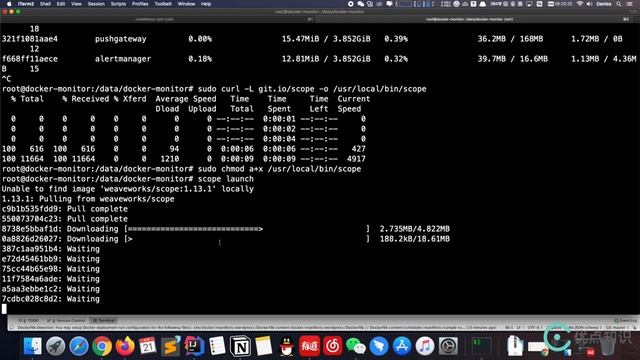Click the '8738e5bbaf1d: Downloading' progress line
Image resolution: width=640 pixels, height=360 pixels.
coord(226,229)
